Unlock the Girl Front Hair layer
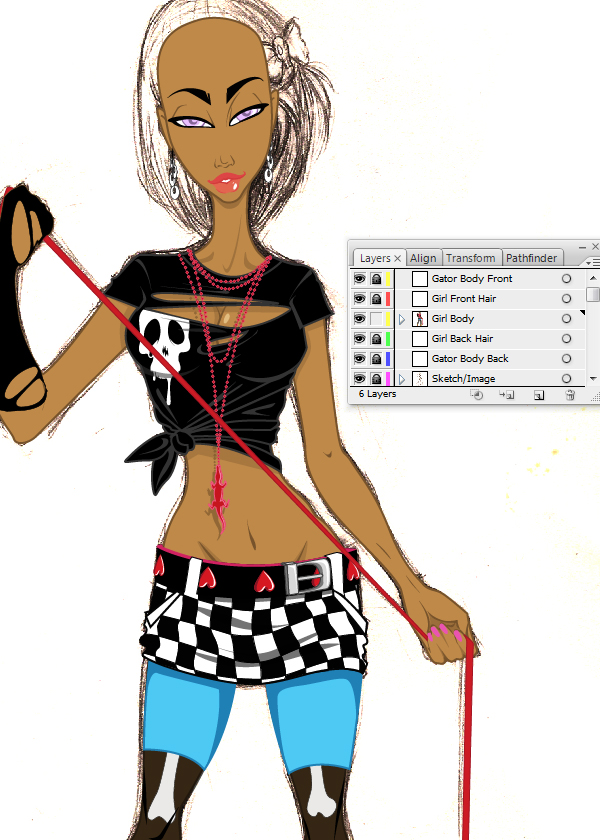The image size is (600, 840). coord(376,298)
